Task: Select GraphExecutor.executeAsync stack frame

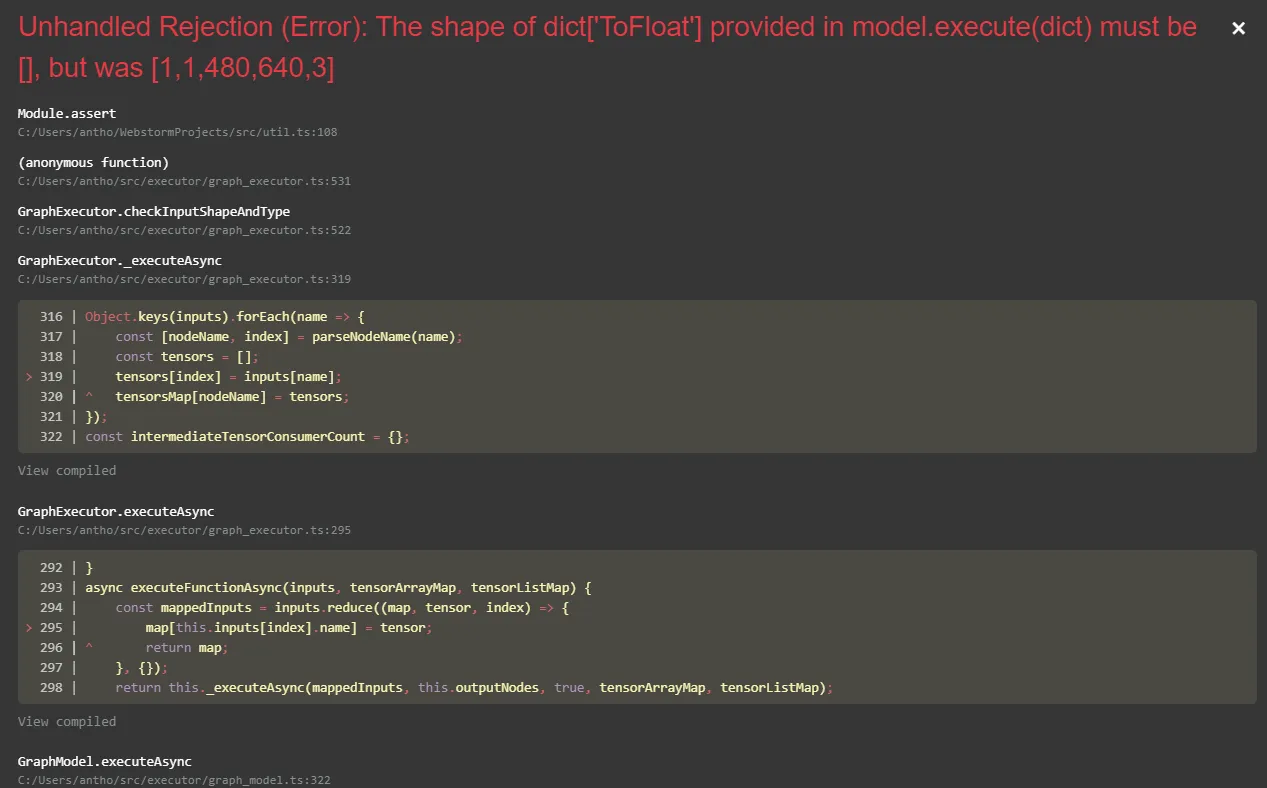Action: click(116, 512)
